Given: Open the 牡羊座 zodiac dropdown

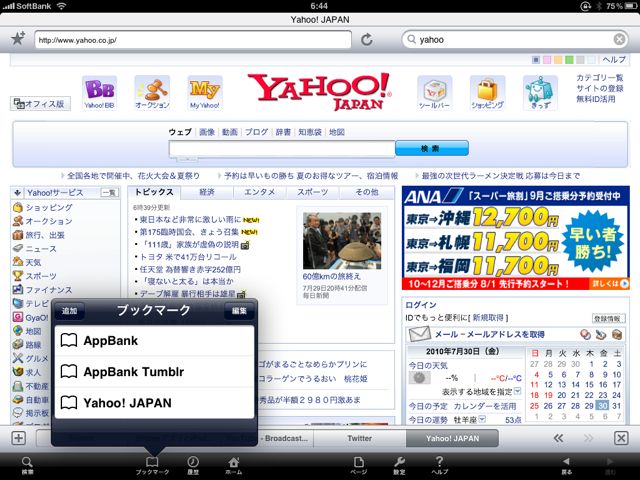Looking at the screenshot, I should (x=482, y=419).
